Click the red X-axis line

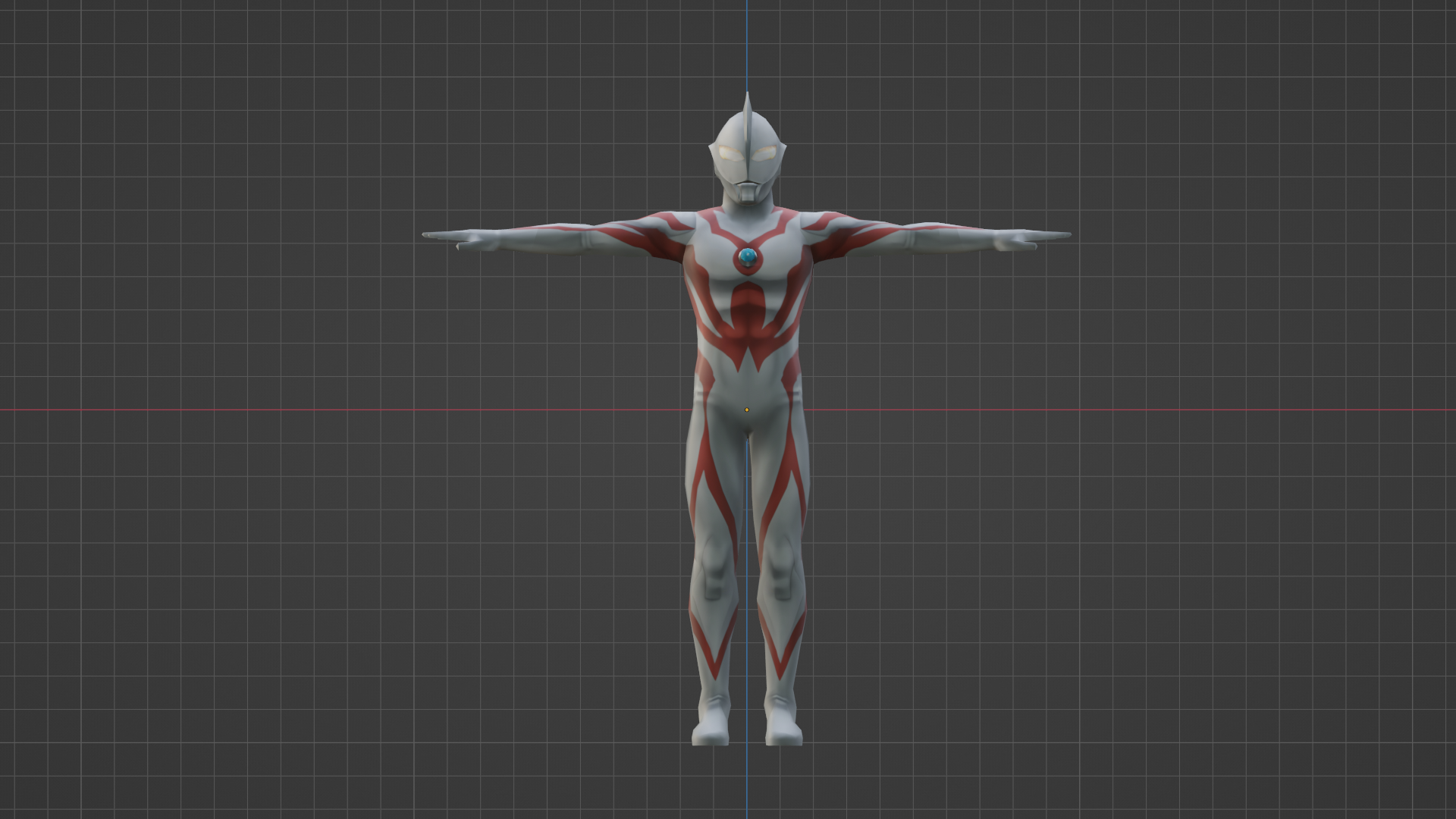(x=303, y=409)
